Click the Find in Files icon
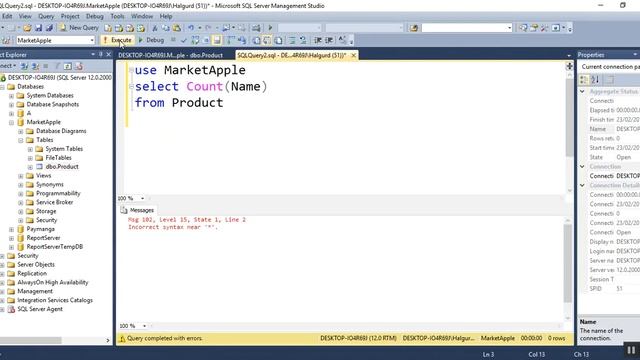This screenshot has height=360, width=640. (414, 28)
